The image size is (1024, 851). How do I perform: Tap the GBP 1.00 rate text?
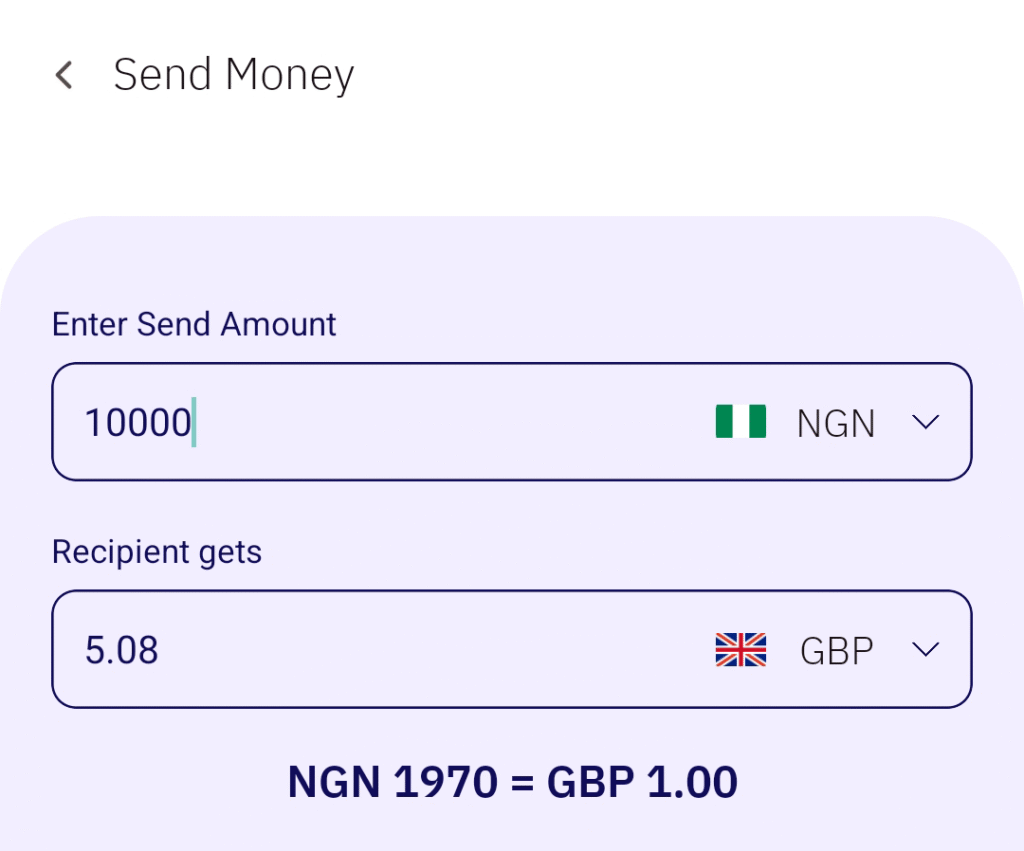pyautogui.click(x=642, y=782)
